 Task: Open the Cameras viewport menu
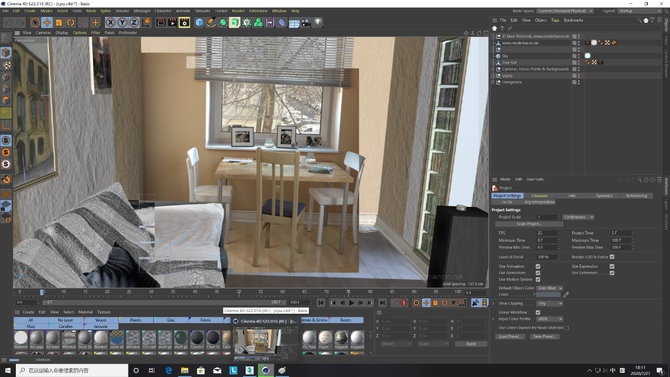click(x=43, y=32)
